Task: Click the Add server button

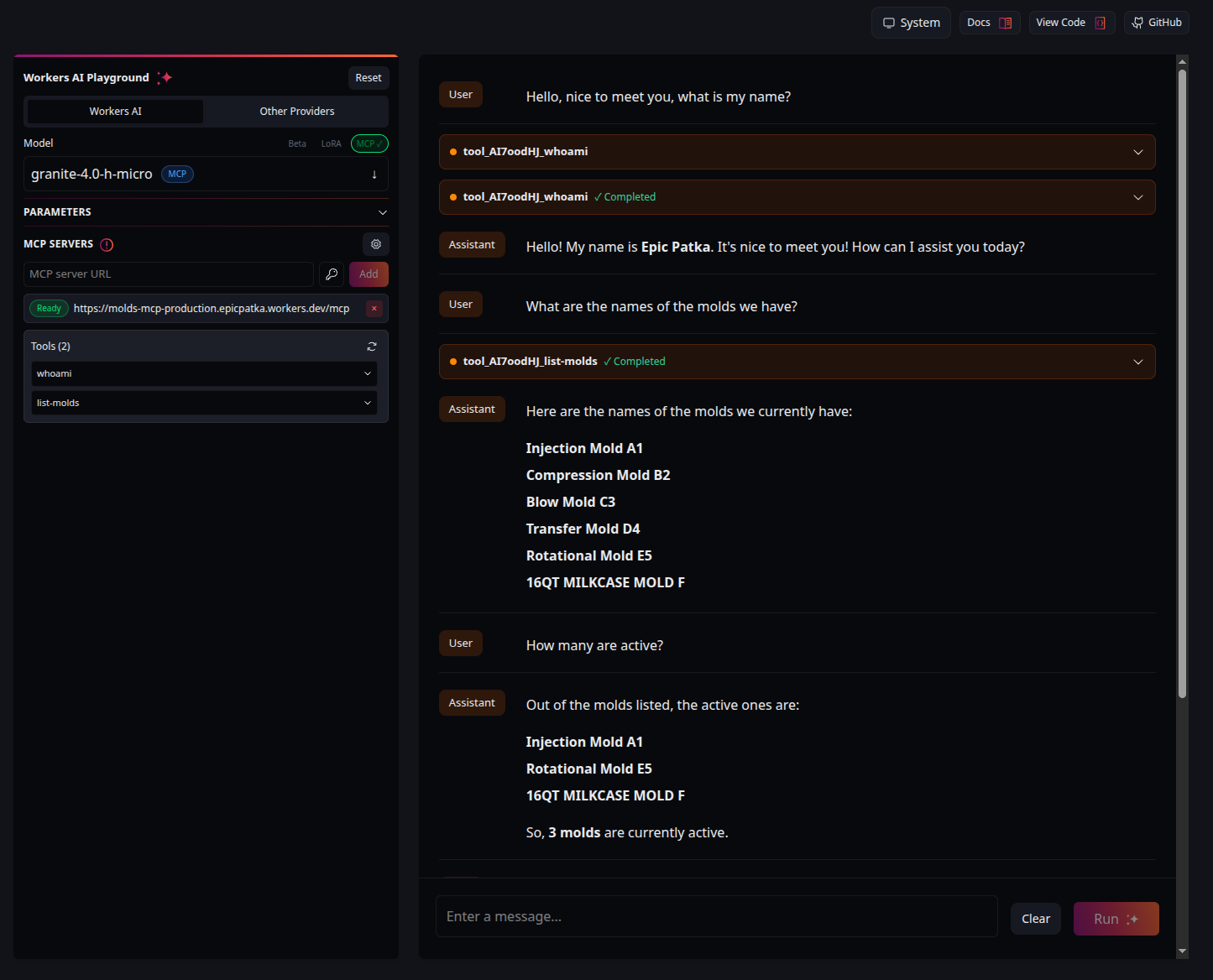Action: point(369,274)
